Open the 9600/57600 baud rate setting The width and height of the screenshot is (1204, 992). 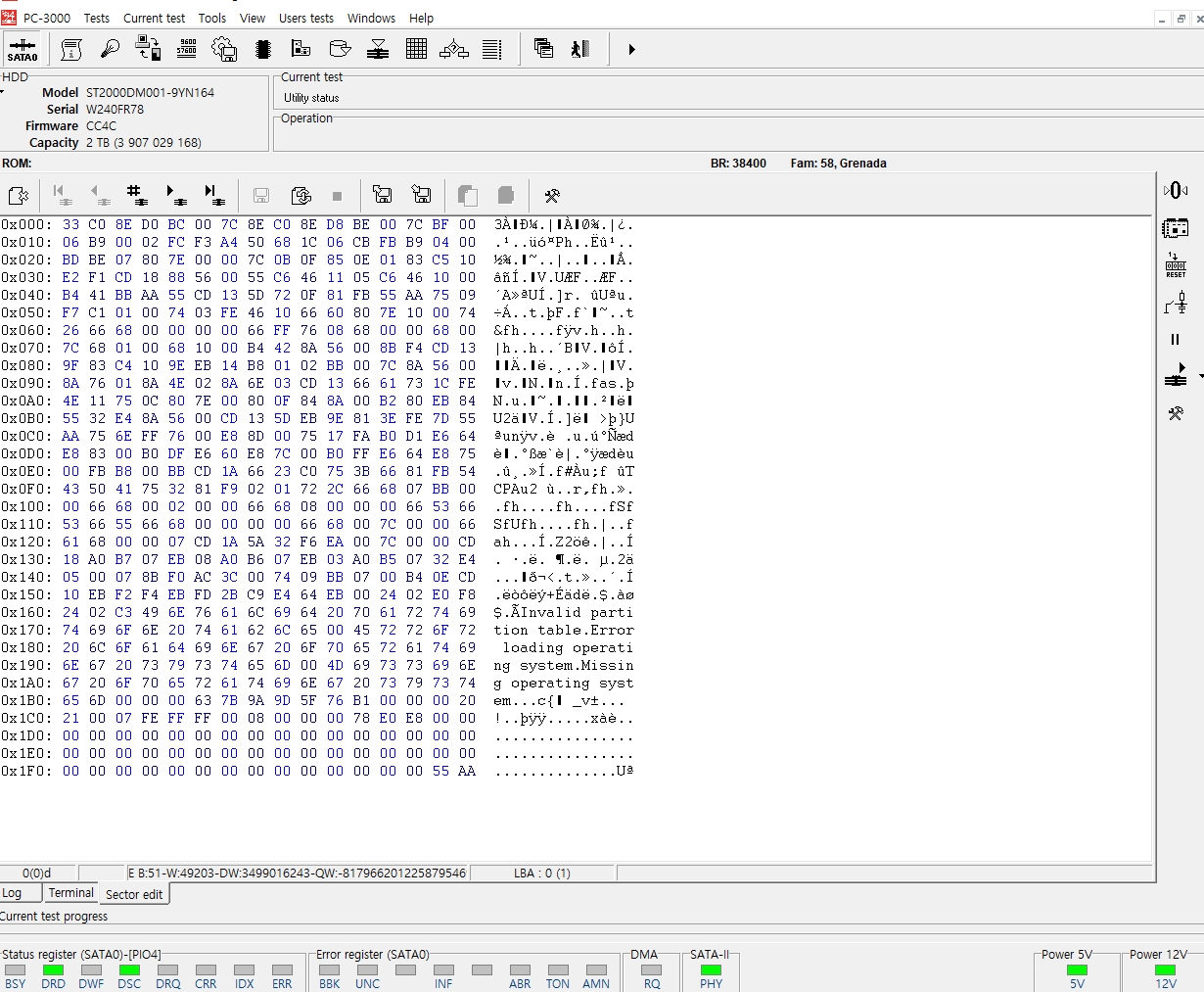(x=187, y=49)
